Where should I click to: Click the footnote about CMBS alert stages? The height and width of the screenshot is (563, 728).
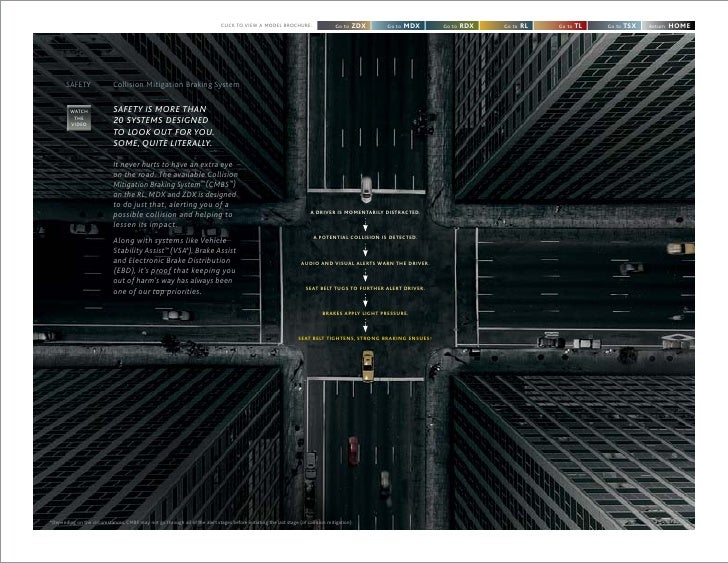[201, 523]
